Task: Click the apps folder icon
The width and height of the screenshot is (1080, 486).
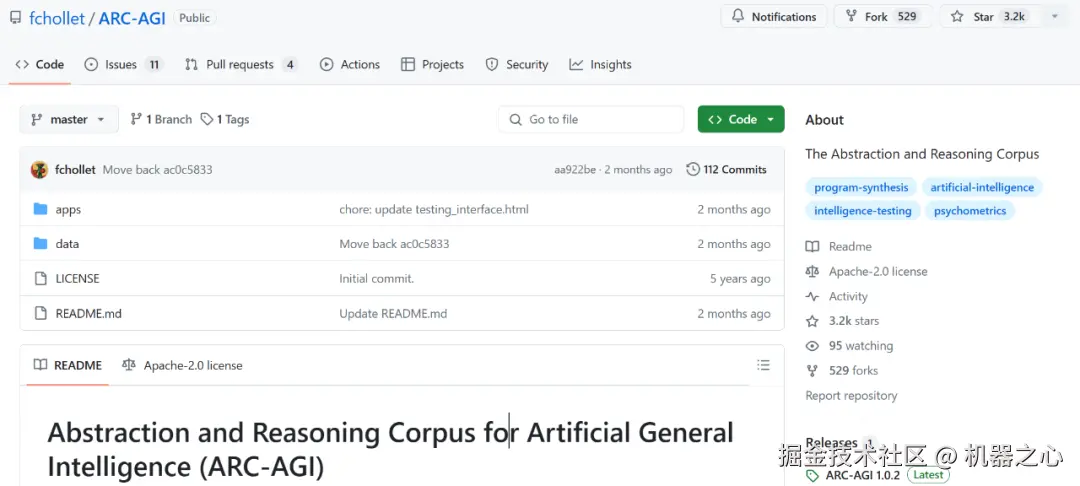Action: [41, 210]
